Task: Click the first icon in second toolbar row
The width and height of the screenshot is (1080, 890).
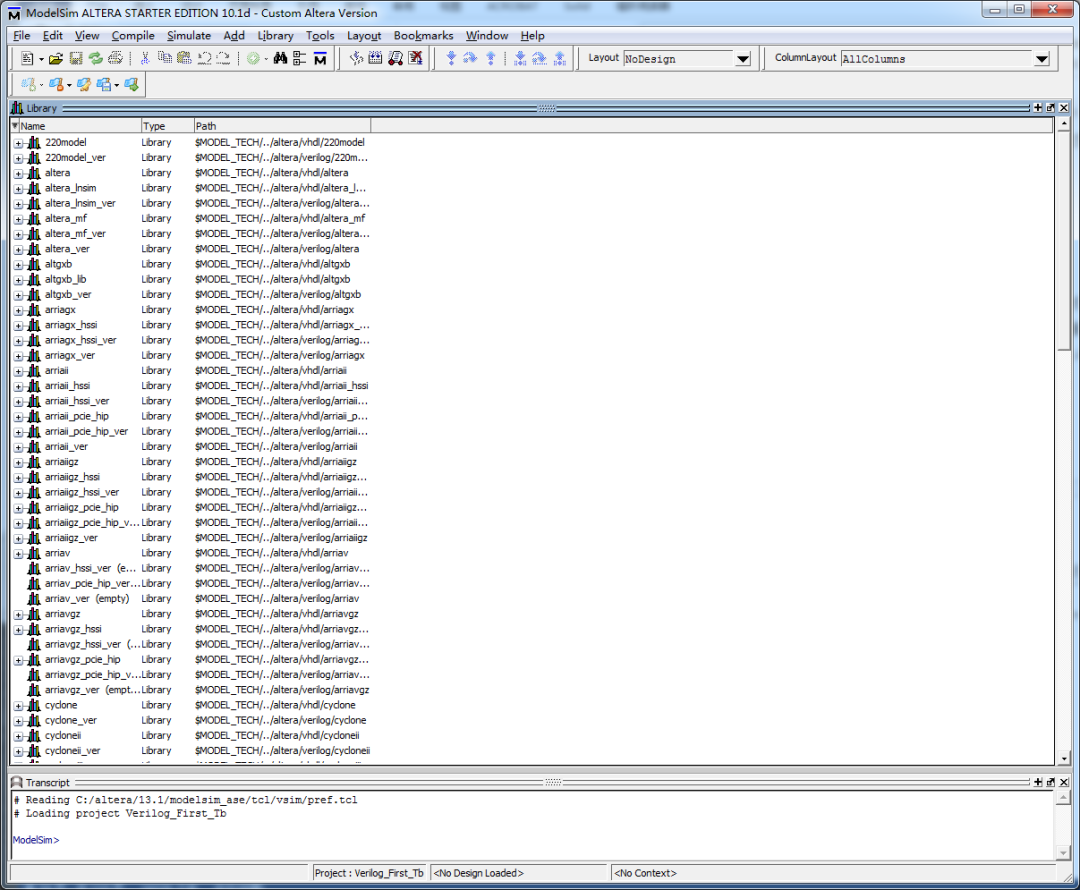Action: 28,85
